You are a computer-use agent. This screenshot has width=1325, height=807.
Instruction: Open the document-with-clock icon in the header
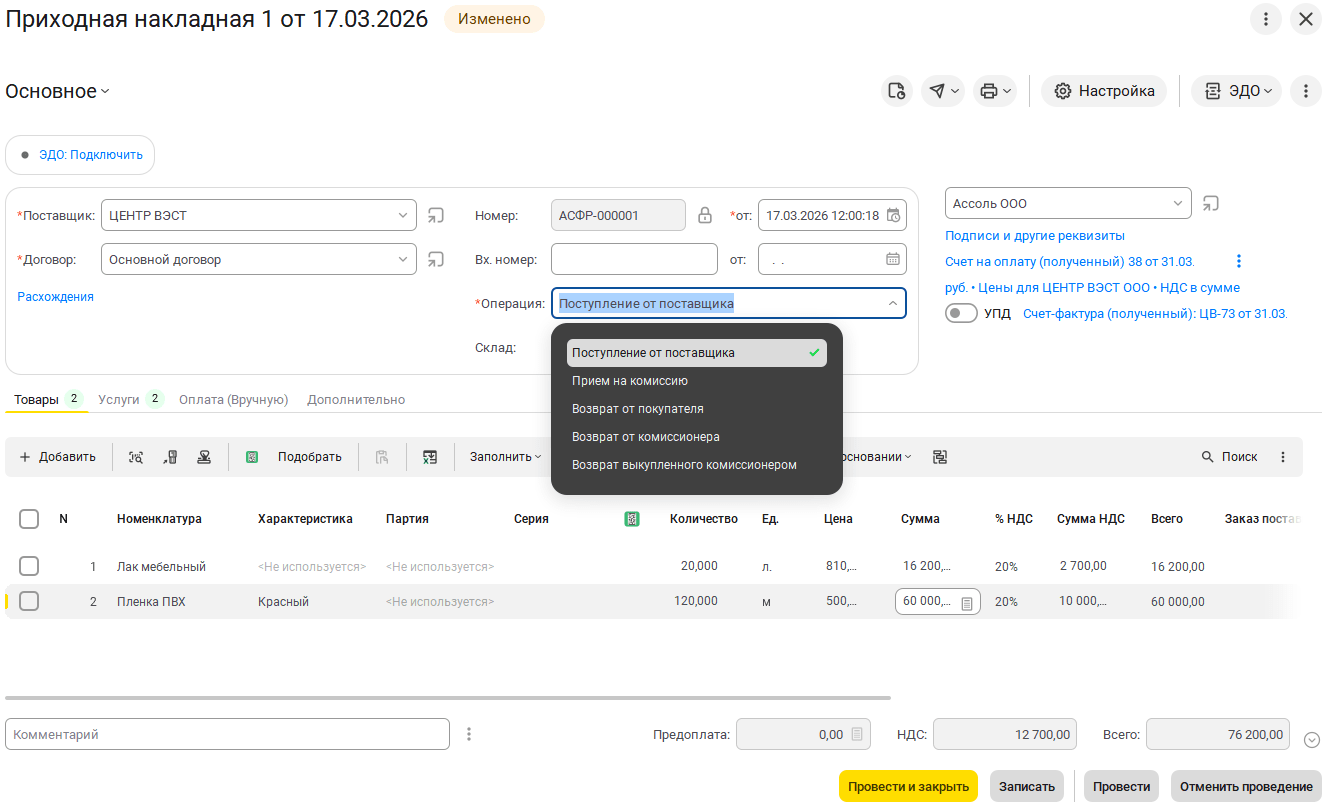pos(897,91)
